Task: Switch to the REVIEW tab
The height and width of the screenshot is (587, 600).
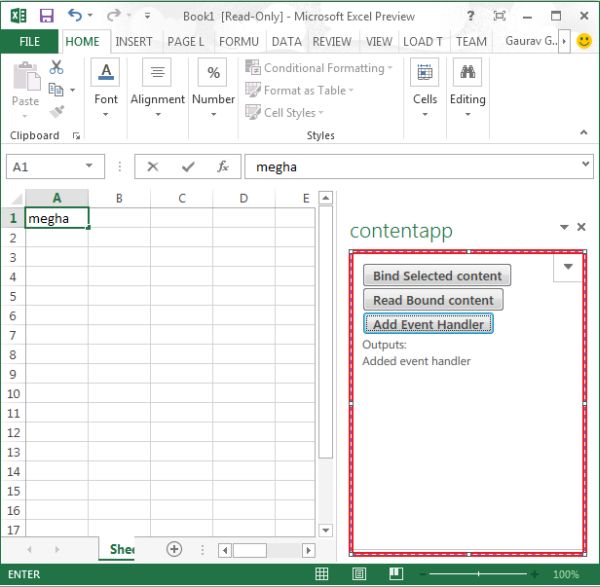Action: (332, 41)
